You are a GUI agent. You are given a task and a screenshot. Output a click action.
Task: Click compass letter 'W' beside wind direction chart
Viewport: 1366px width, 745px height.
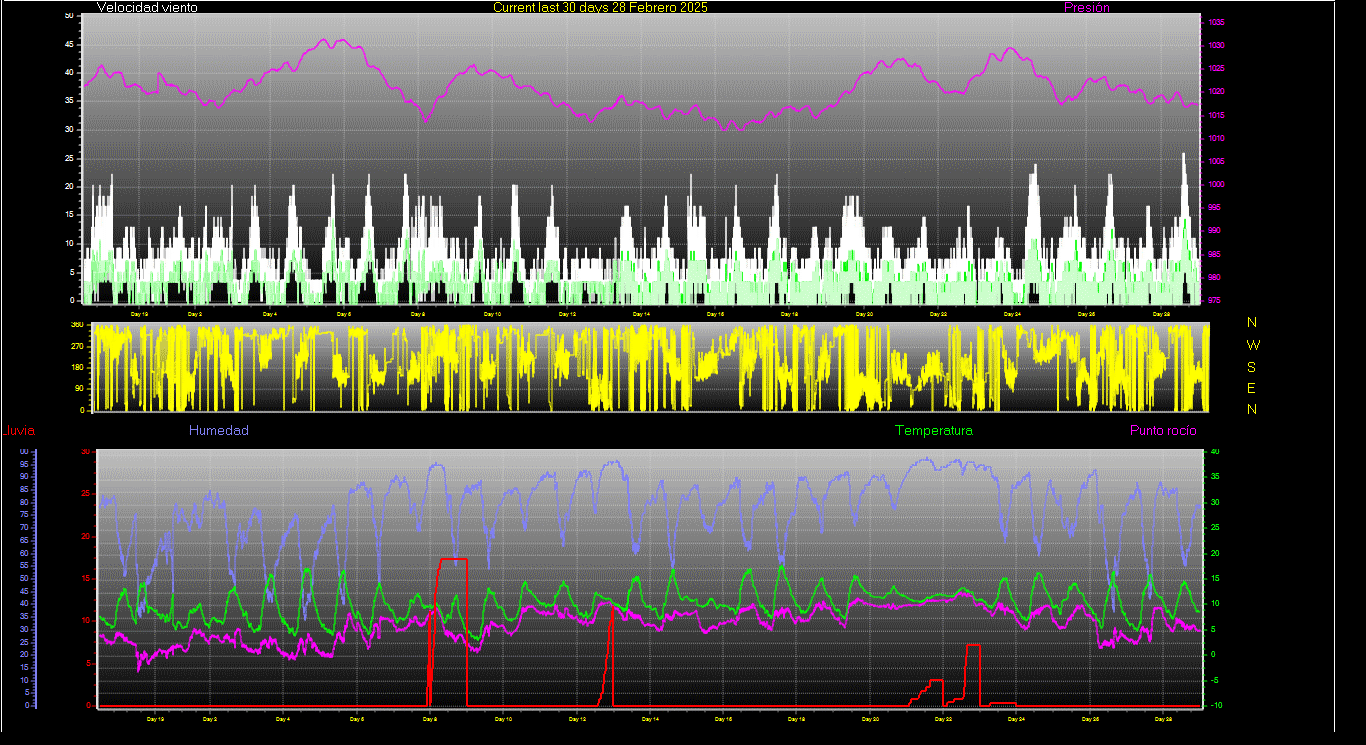pos(1252,344)
